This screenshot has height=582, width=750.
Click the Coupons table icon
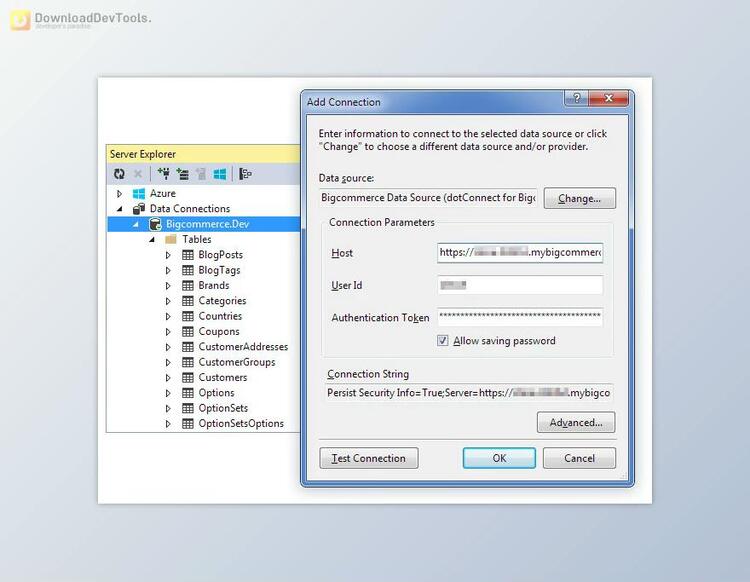click(188, 331)
